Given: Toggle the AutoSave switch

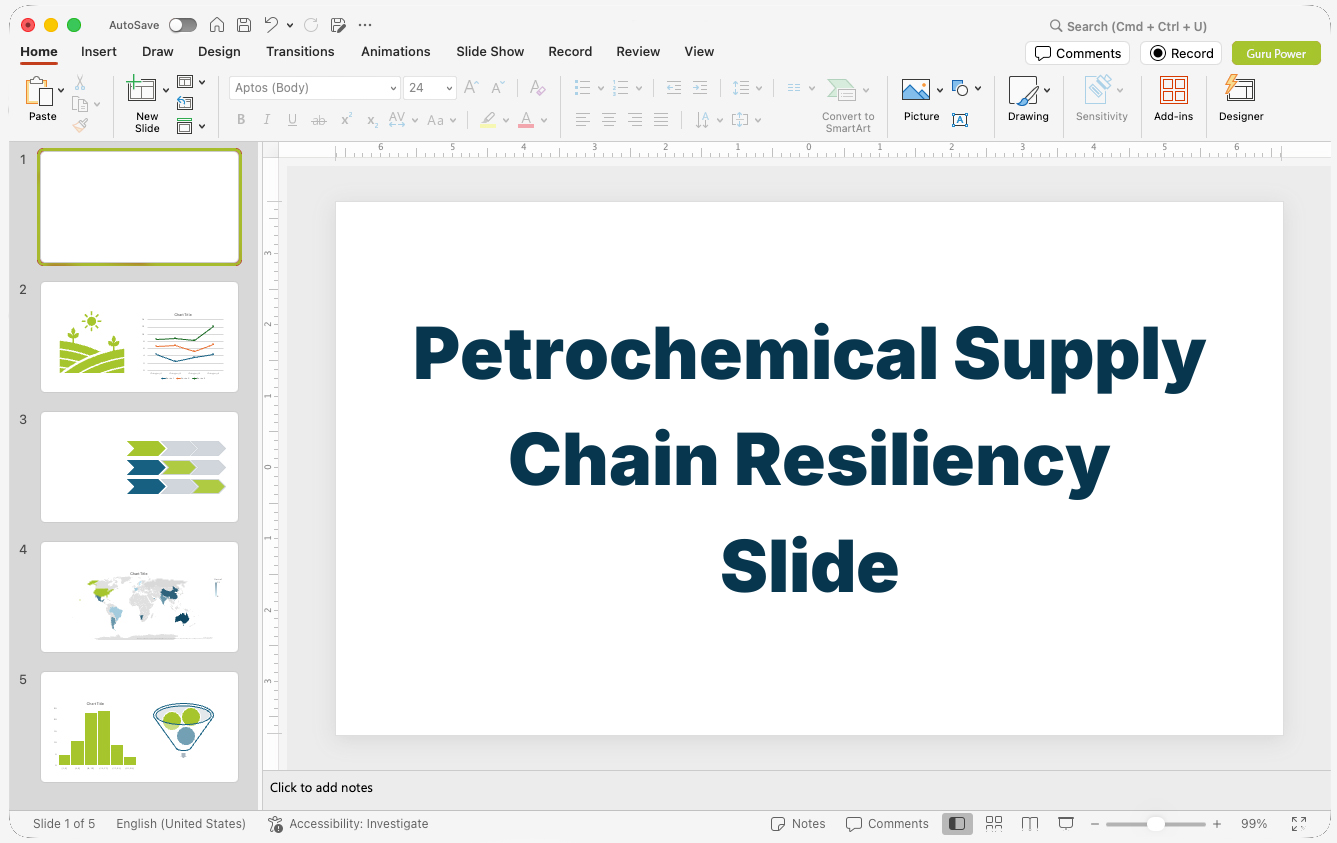Looking at the screenshot, I should [x=183, y=25].
